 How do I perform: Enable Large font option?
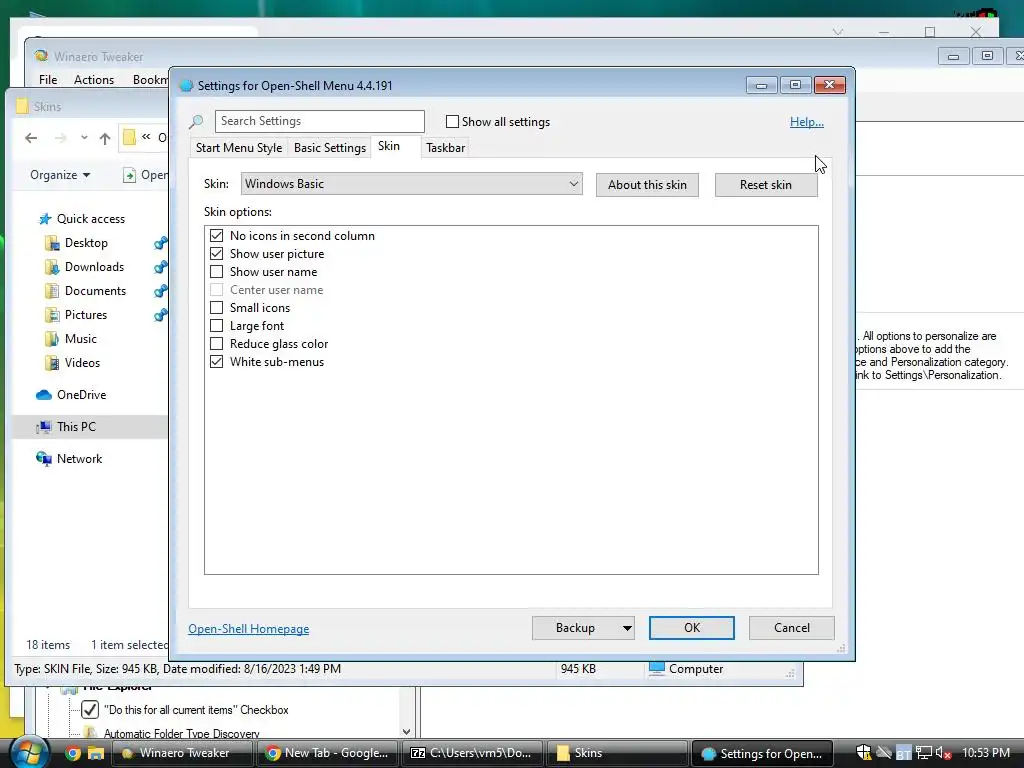216,325
